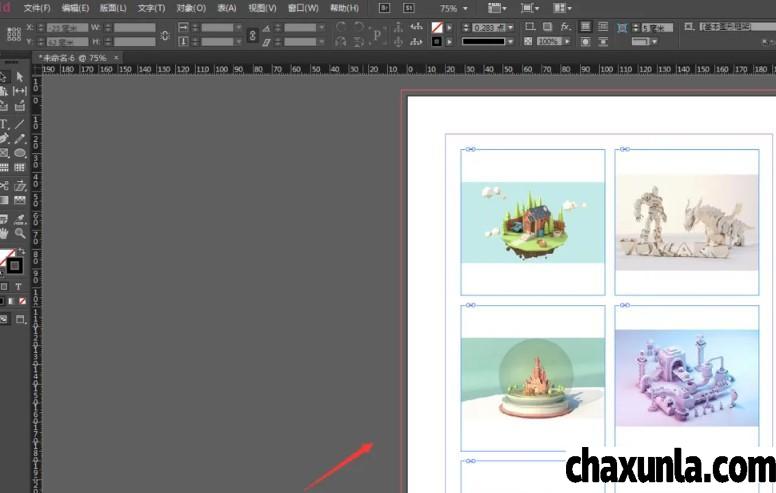Viewport: 776px width, 493px height.
Task: Open the screen mode dropdown
Action: tap(530, 8)
